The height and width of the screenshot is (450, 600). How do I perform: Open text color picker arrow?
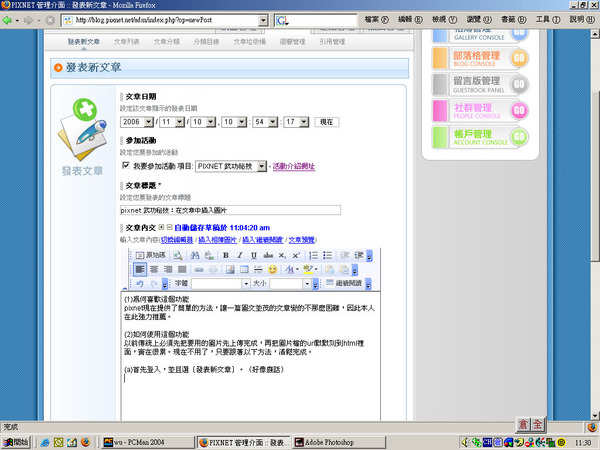(297, 269)
